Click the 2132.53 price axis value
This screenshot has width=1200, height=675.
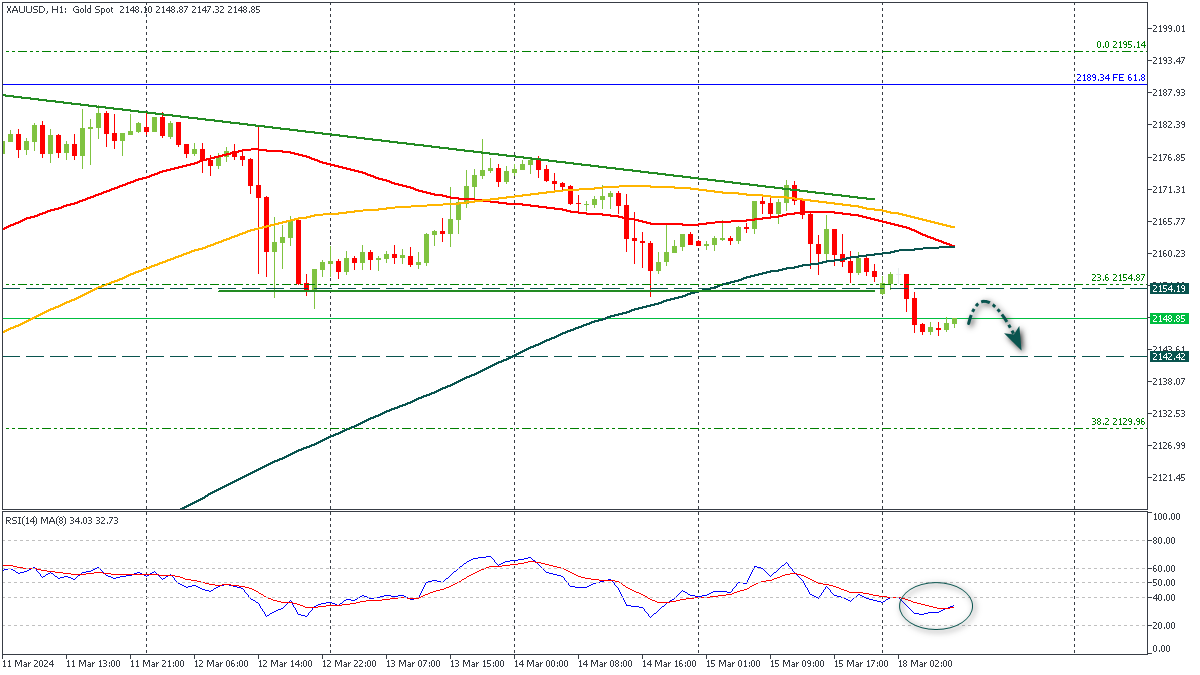[1167, 414]
